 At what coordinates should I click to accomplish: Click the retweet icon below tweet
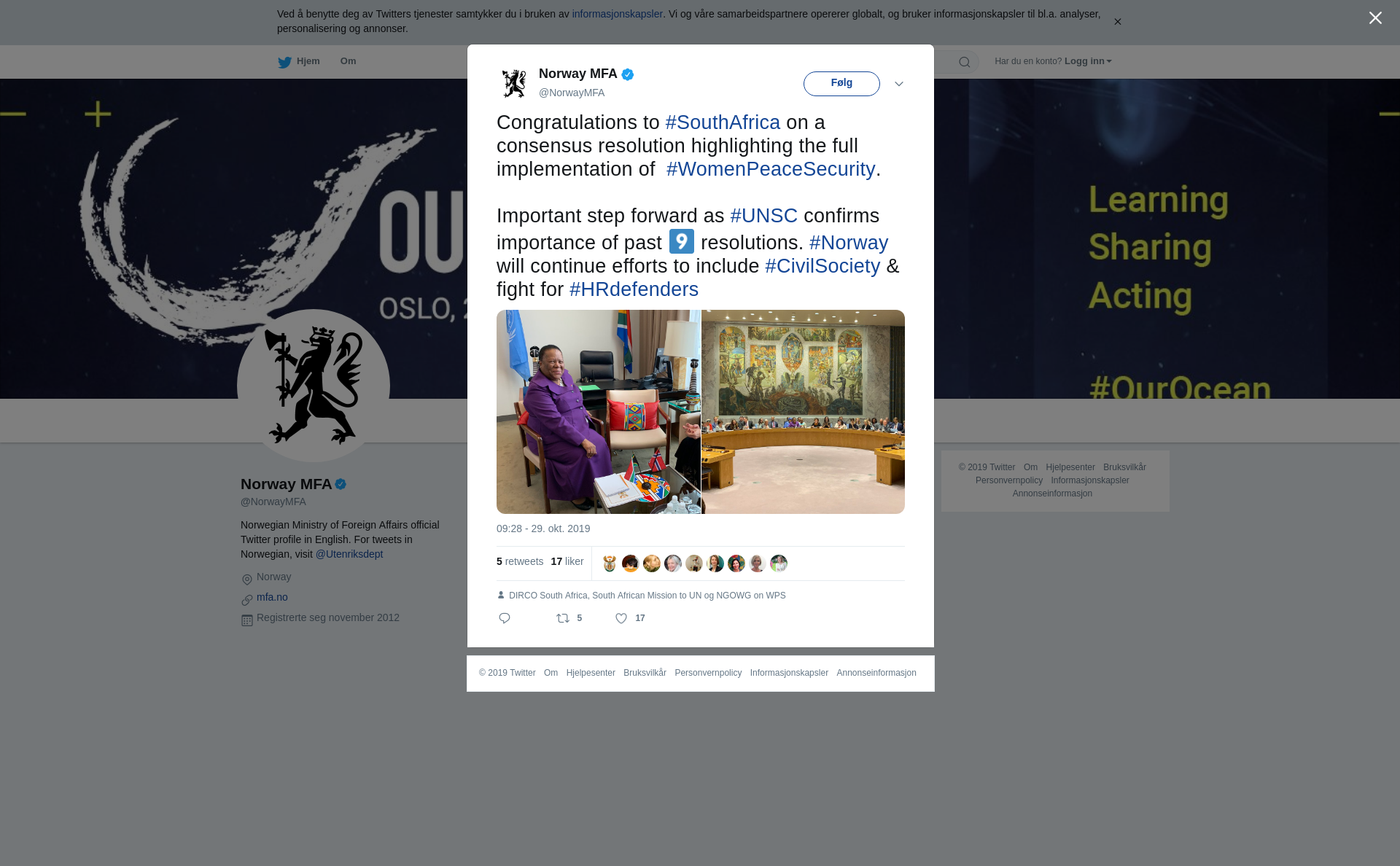point(563,618)
